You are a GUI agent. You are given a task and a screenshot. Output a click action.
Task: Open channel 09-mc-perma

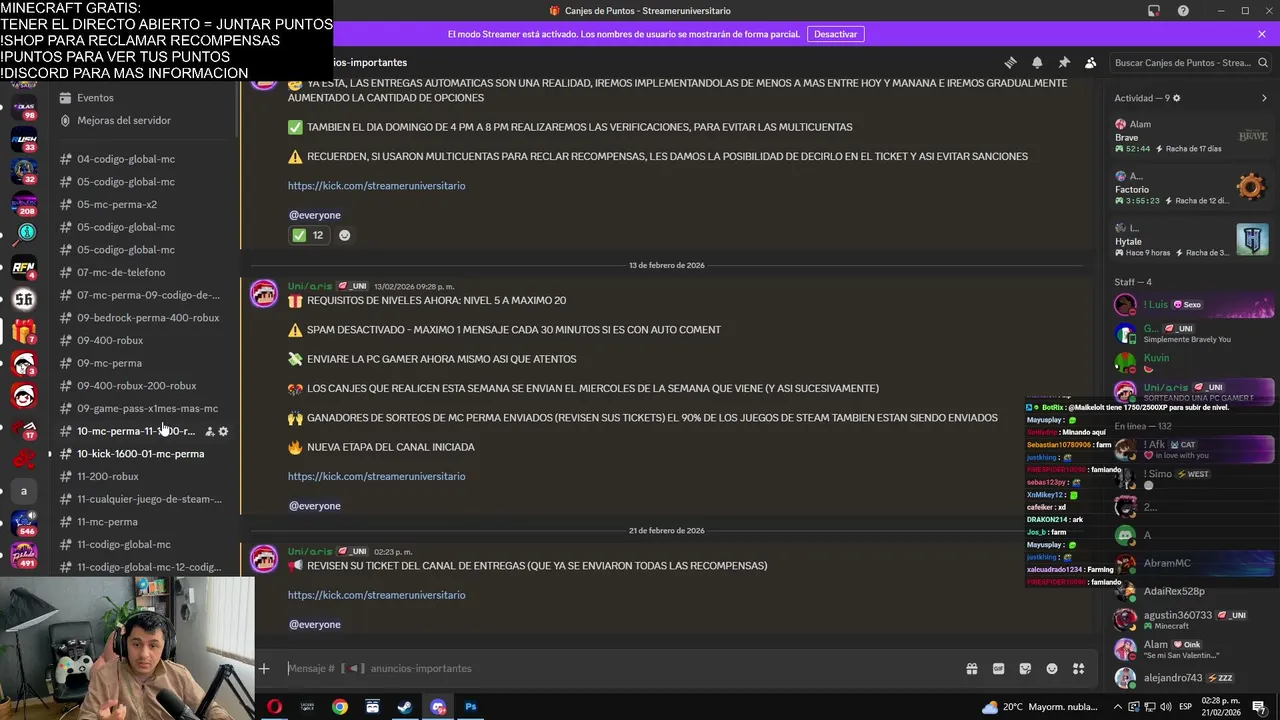(x=145, y=363)
